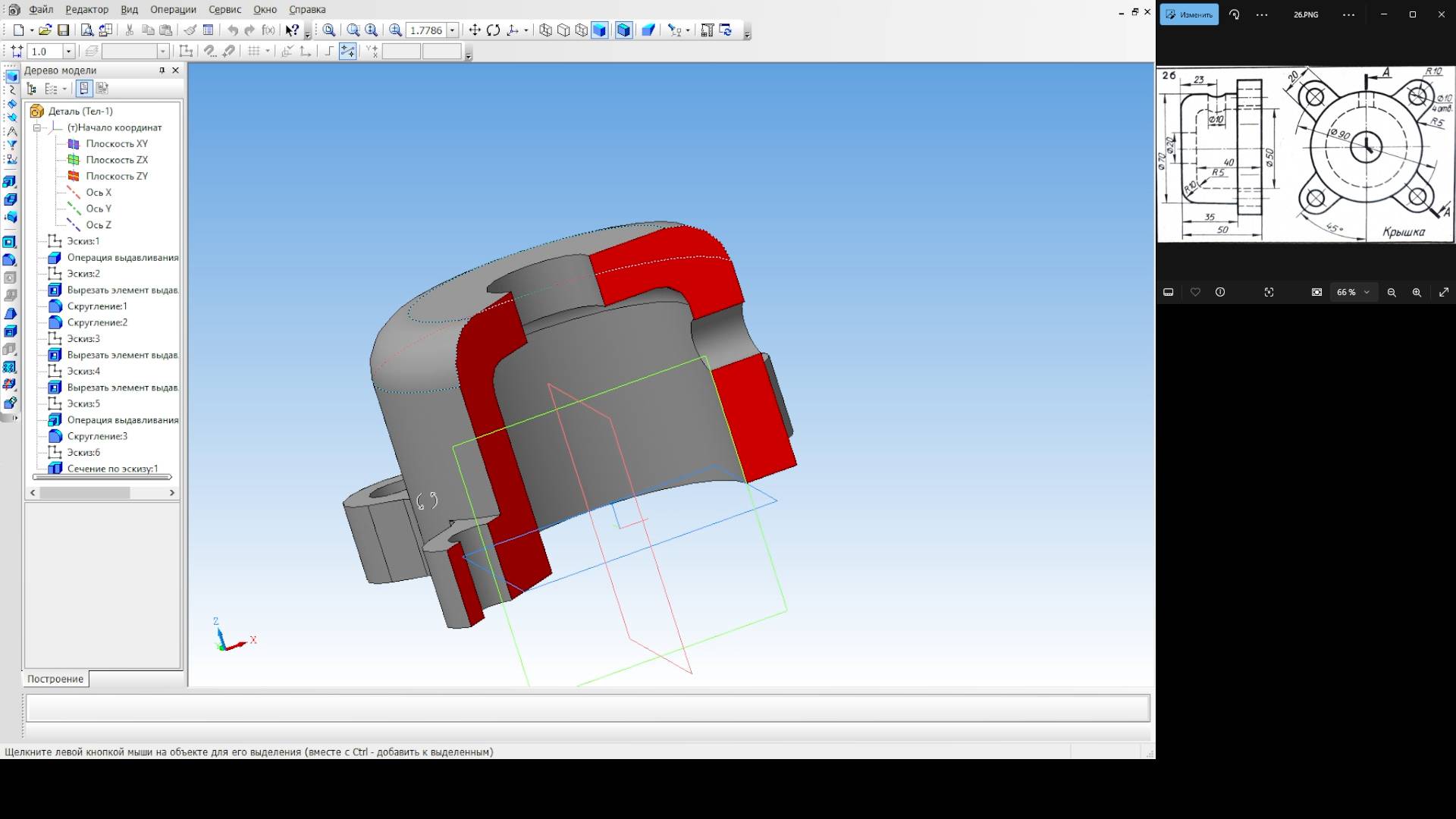Collapse the Начало координат tree node
This screenshot has height=819, width=1456.
36,127
